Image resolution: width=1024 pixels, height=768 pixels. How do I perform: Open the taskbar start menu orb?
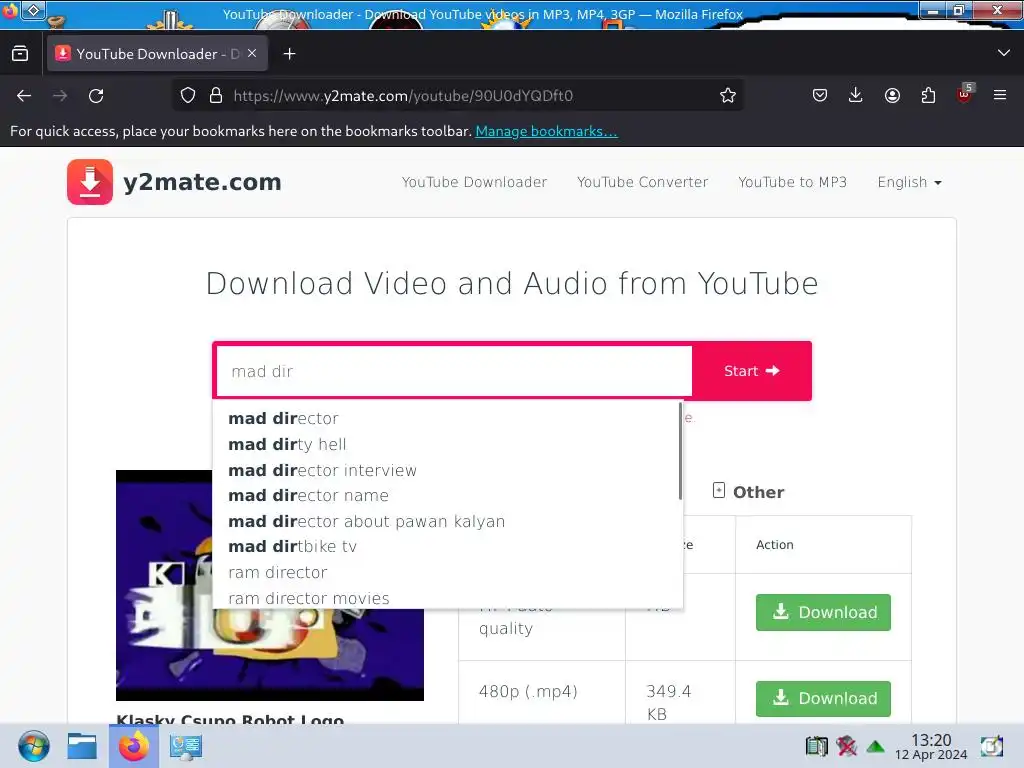(33, 746)
